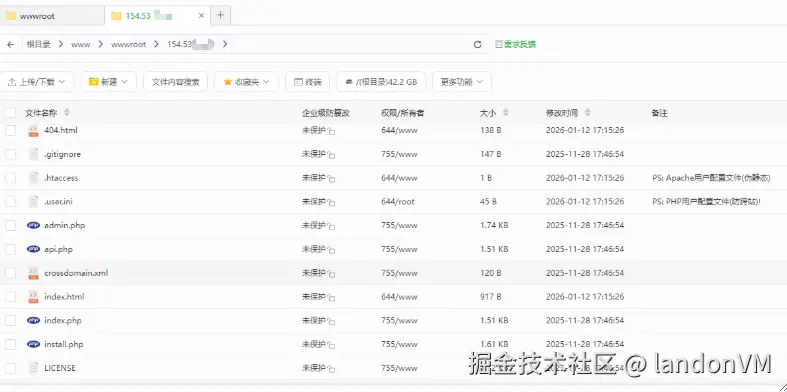Tick the checkbox for index.html
This screenshot has height=392, width=787.
[x=11, y=297]
